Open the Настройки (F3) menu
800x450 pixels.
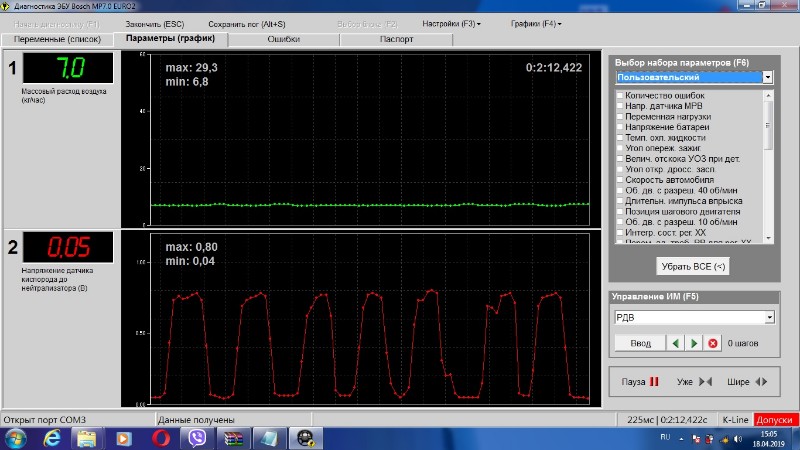pos(451,23)
